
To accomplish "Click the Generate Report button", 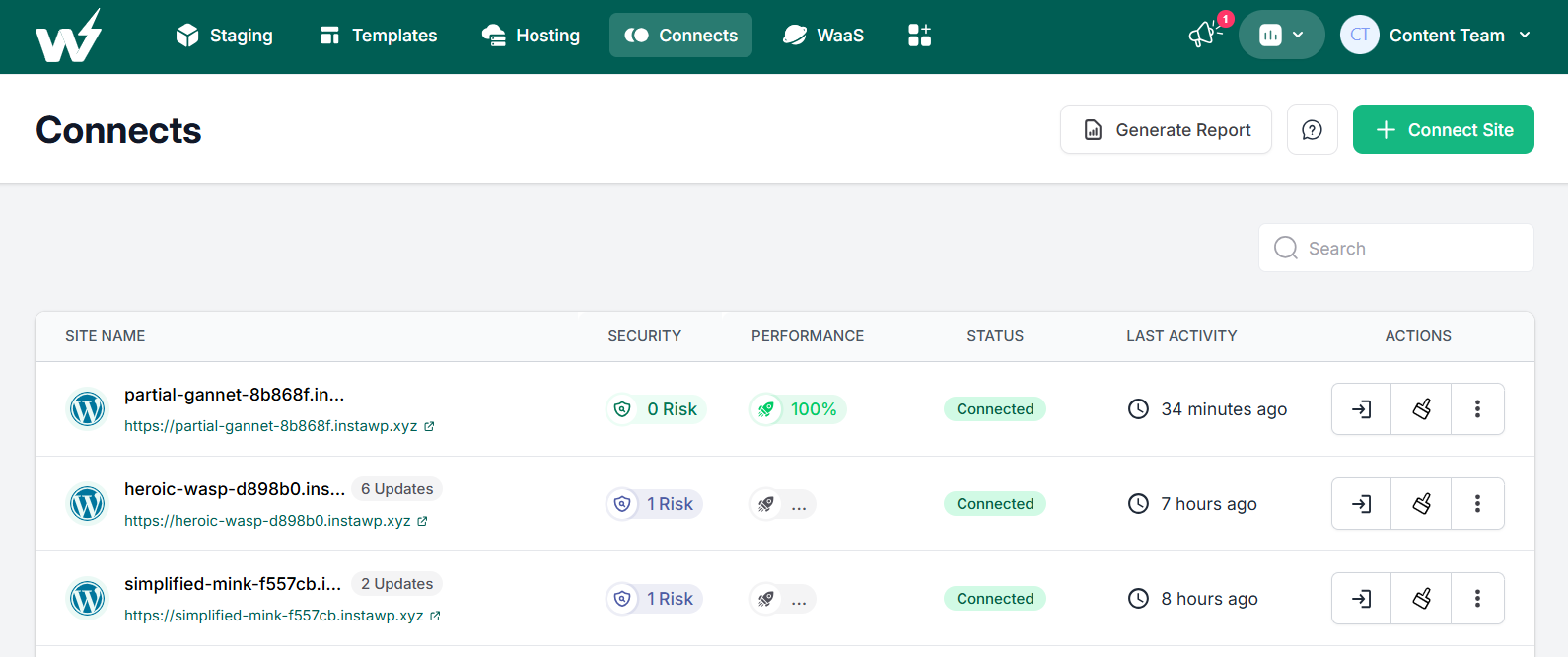I will [x=1166, y=130].
